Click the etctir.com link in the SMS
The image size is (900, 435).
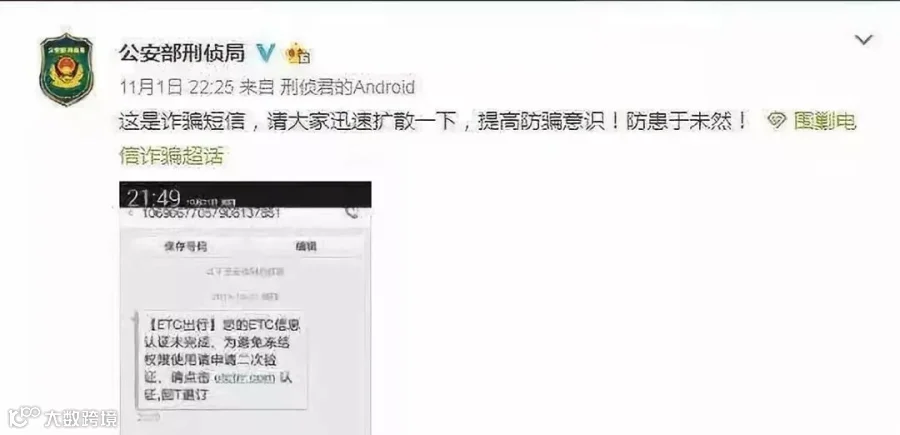pyautogui.click(x=244, y=379)
